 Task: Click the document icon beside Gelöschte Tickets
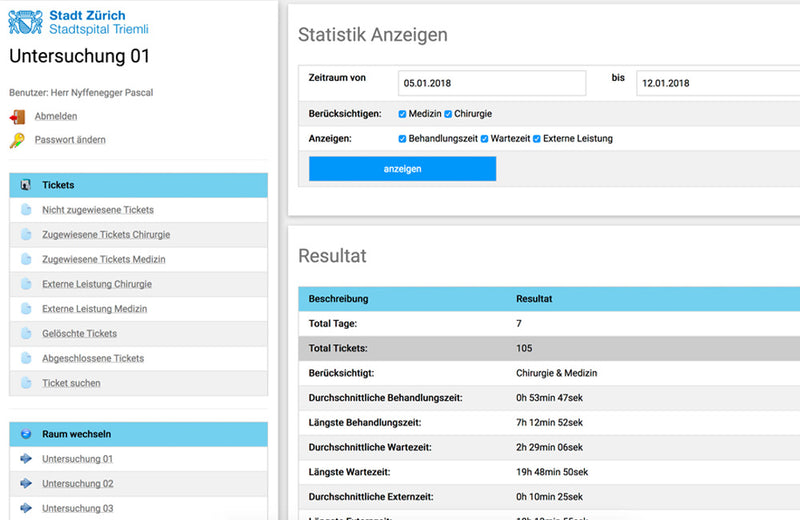pos(26,334)
